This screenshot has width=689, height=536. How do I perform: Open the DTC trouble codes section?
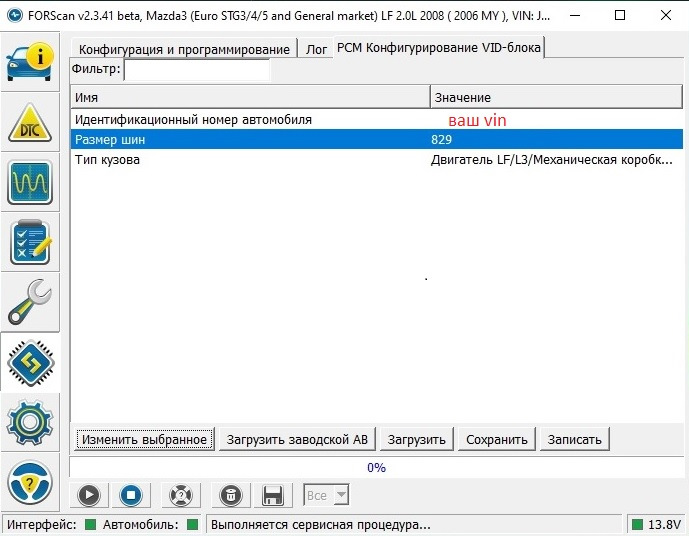(30, 122)
